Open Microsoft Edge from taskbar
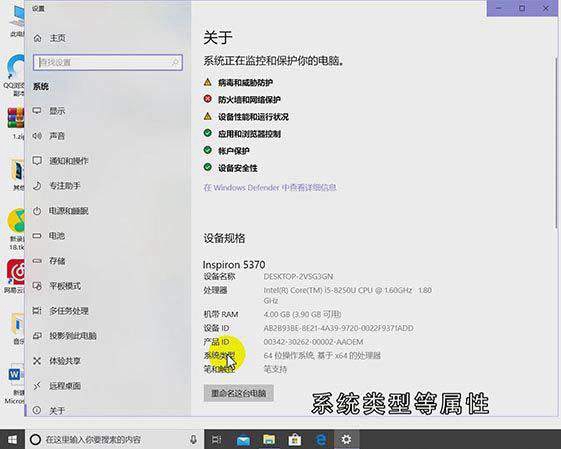The height and width of the screenshot is (449, 561). 321,439
